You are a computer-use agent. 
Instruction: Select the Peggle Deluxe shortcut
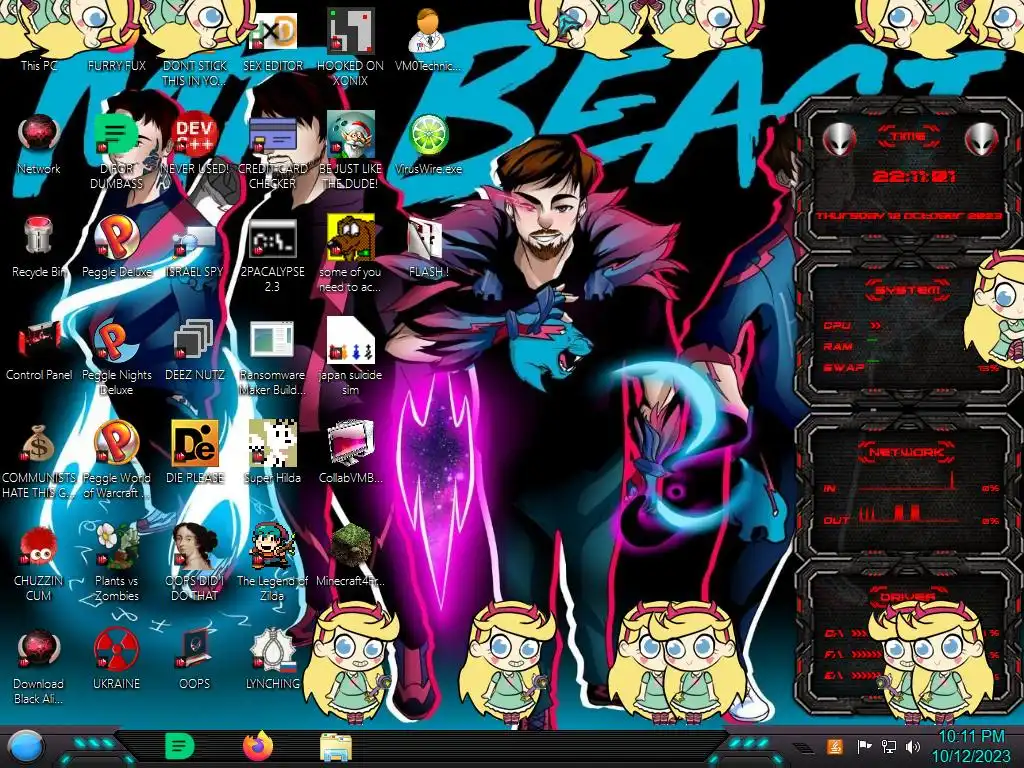(x=116, y=247)
